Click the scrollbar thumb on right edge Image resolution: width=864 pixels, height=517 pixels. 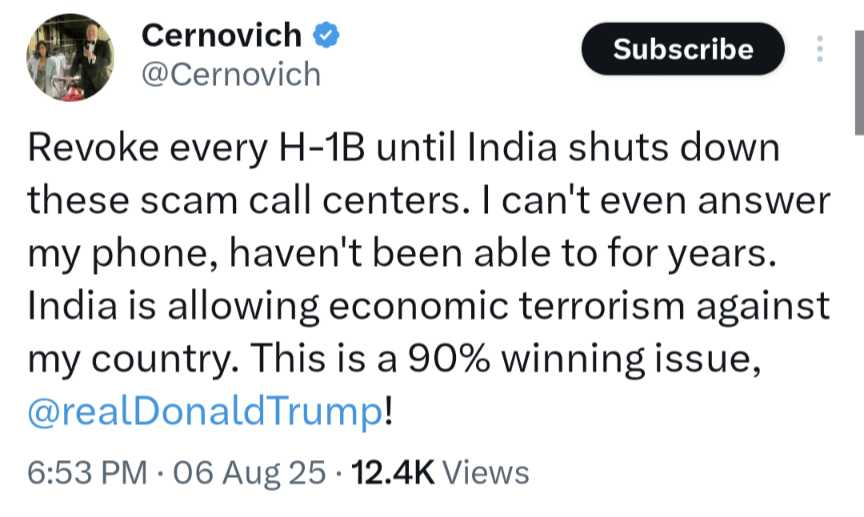(x=859, y=83)
